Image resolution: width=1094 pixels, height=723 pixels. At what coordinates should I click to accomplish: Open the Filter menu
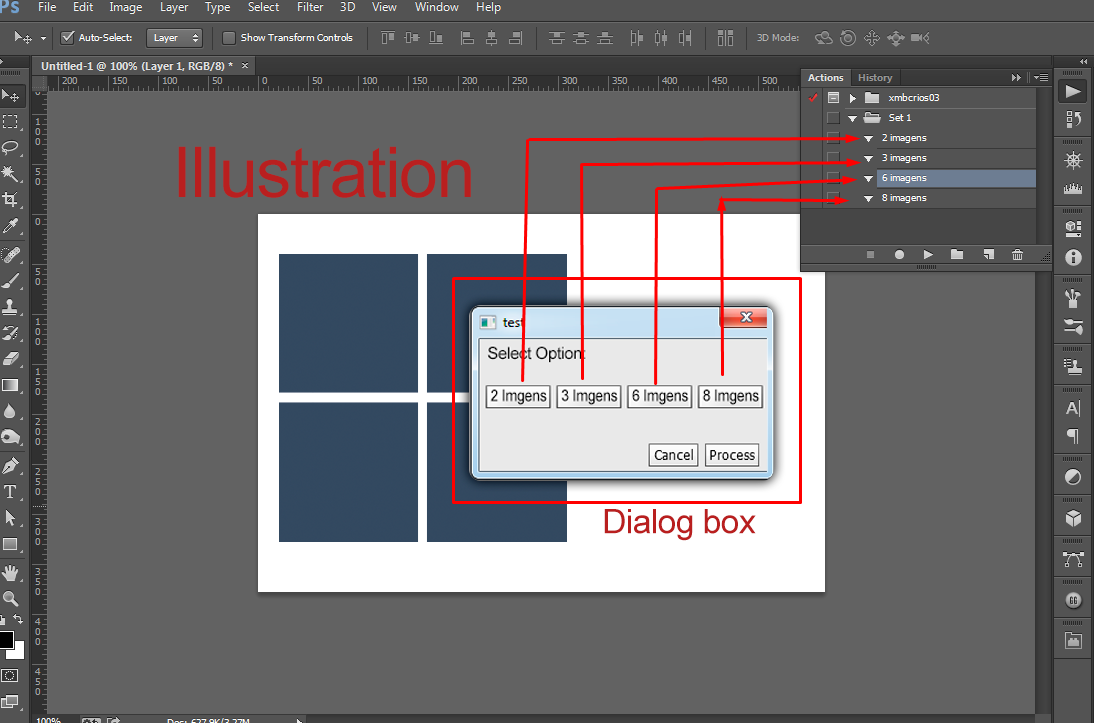pos(310,7)
